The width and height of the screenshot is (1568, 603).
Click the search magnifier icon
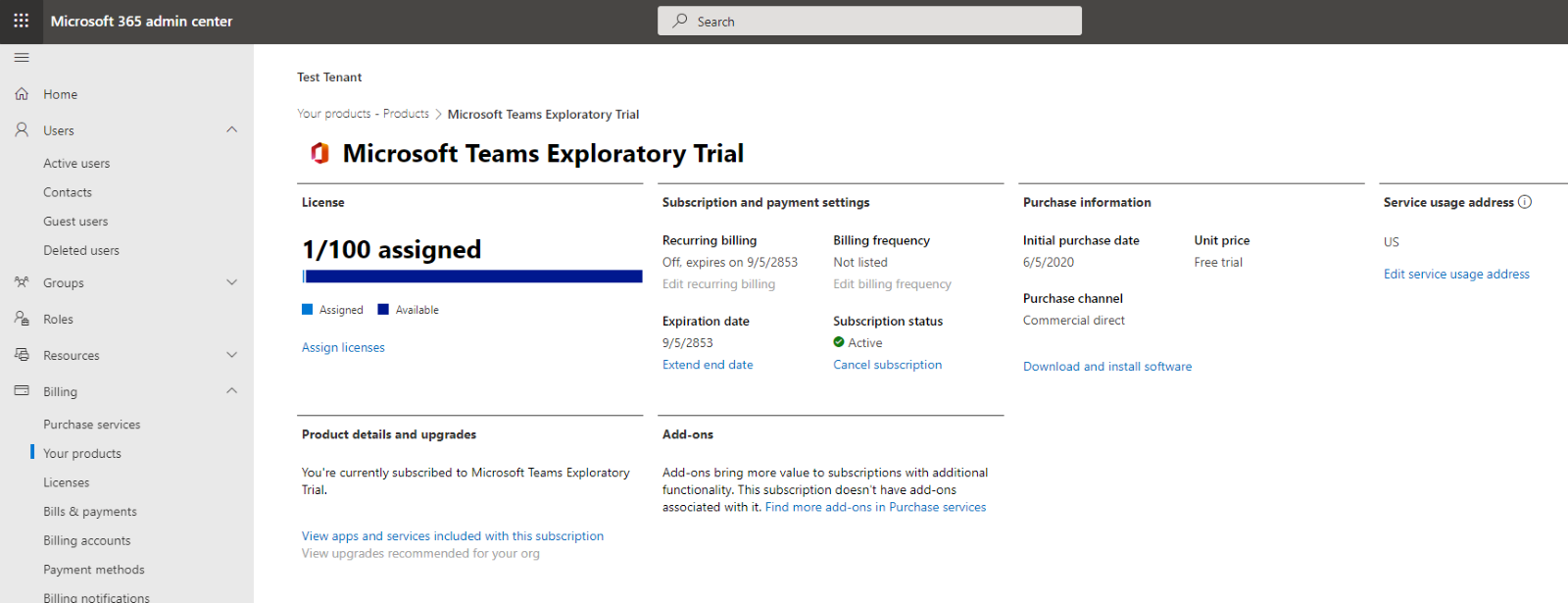coord(680,21)
